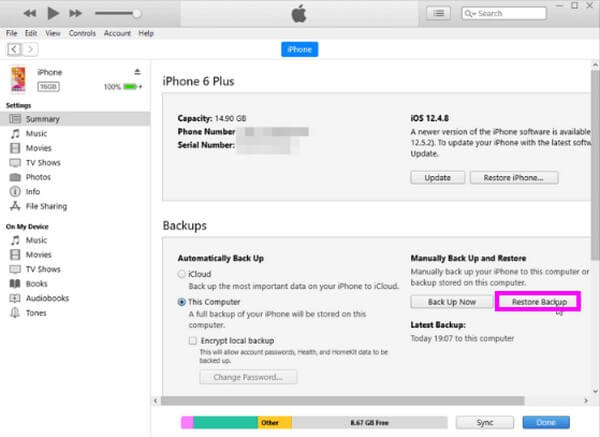The height and width of the screenshot is (437, 600).
Task: Click the 16GB capacity badge
Action: (x=48, y=87)
